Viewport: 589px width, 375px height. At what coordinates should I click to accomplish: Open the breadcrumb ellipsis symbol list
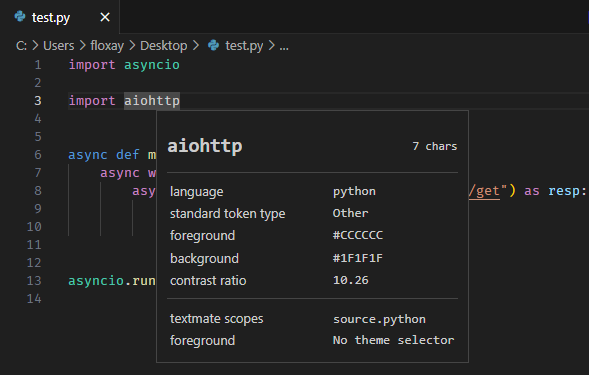coord(284,47)
